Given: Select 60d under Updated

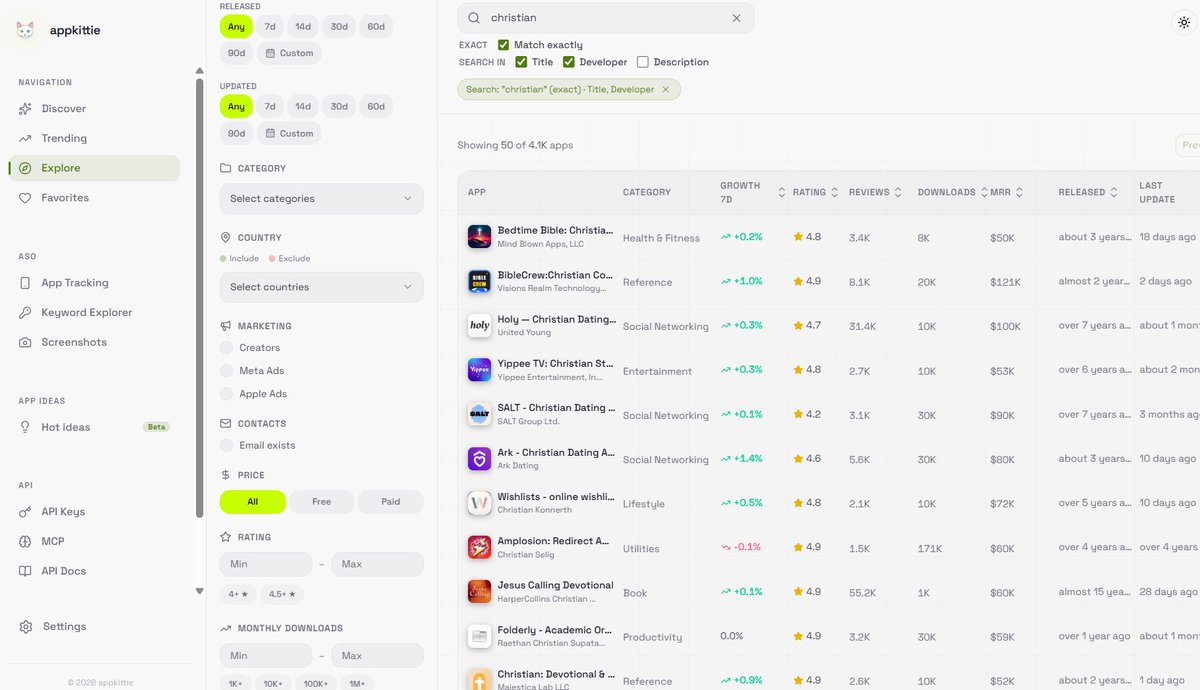Looking at the screenshot, I should (376, 106).
